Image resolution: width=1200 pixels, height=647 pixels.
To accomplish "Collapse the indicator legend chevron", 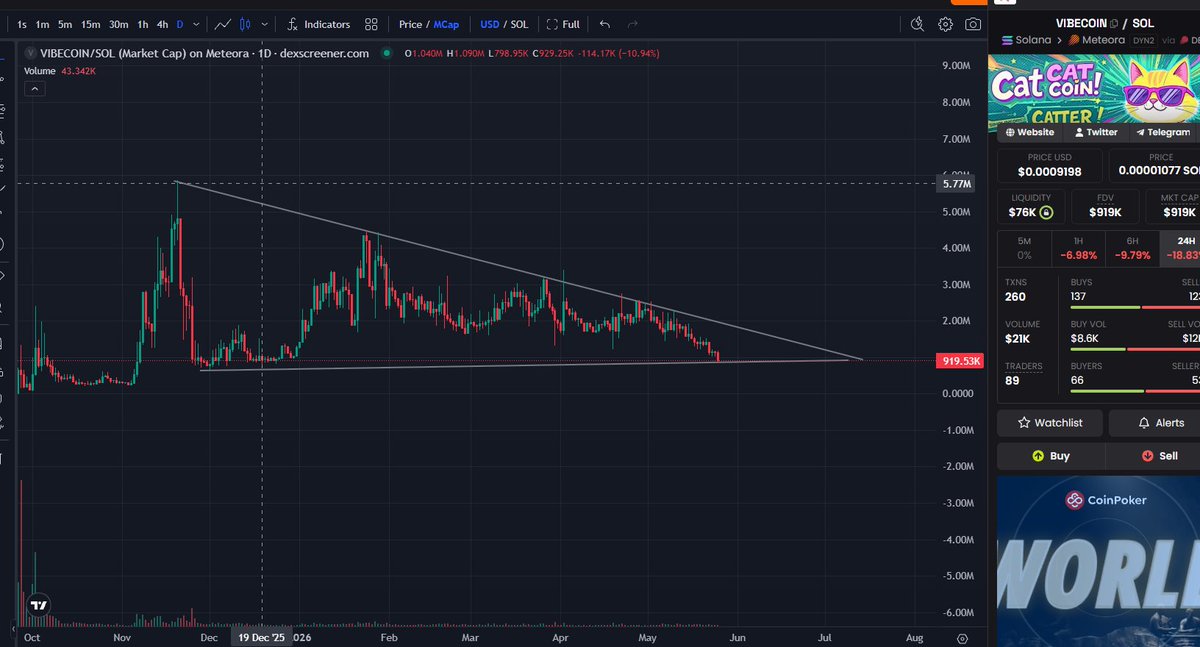I will pos(34,88).
